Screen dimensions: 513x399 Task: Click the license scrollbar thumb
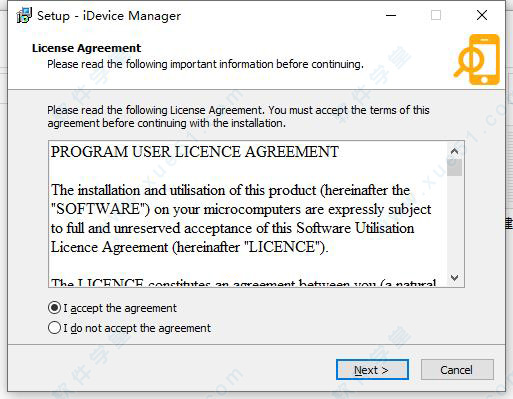click(x=454, y=167)
